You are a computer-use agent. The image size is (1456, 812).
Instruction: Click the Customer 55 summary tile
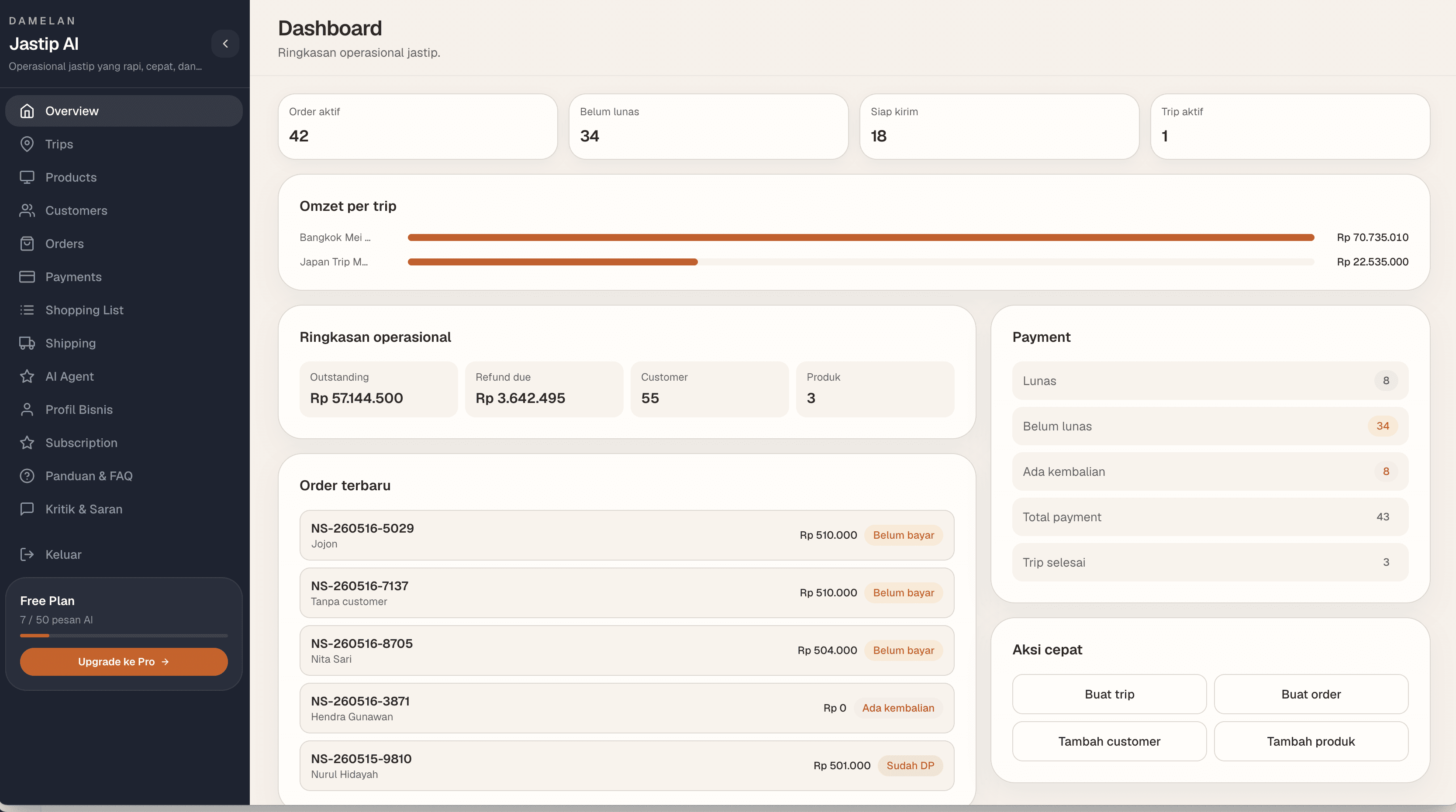pos(709,389)
